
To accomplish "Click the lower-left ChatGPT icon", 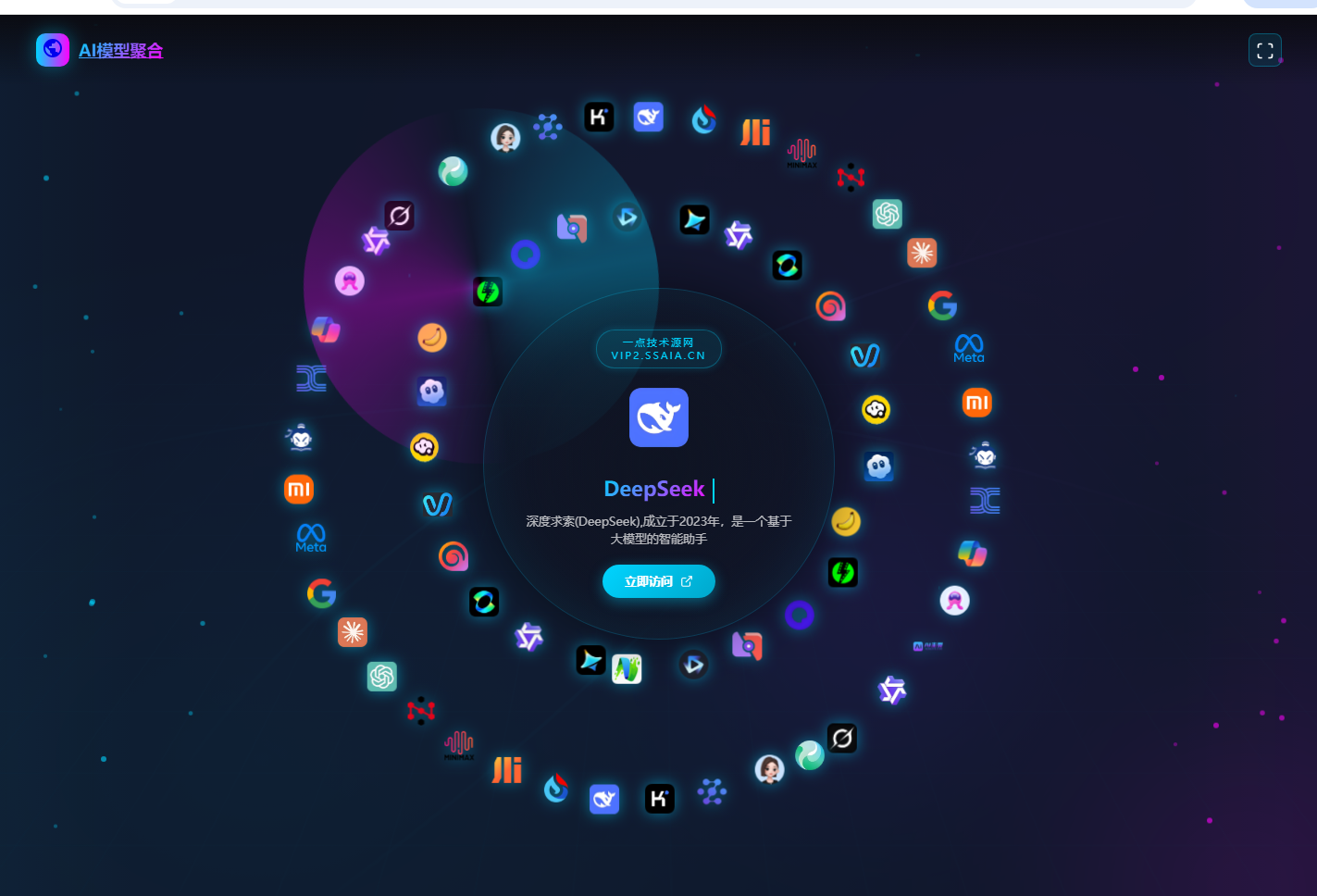I will coord(382,677).
